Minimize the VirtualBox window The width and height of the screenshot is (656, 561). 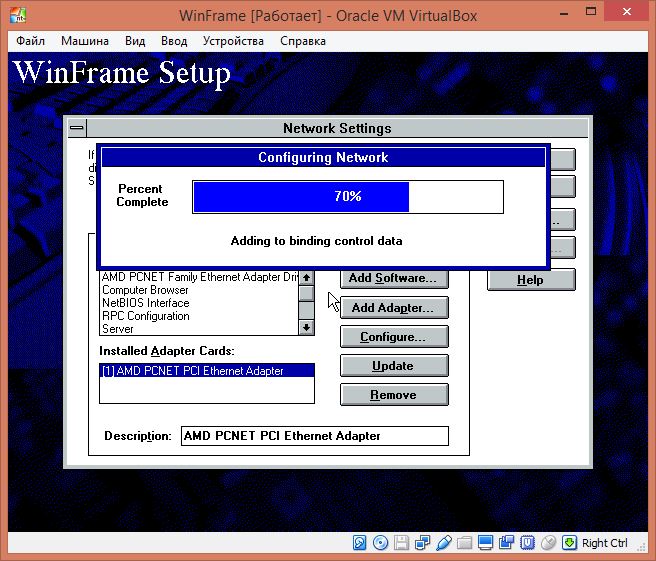coord(564,13)
